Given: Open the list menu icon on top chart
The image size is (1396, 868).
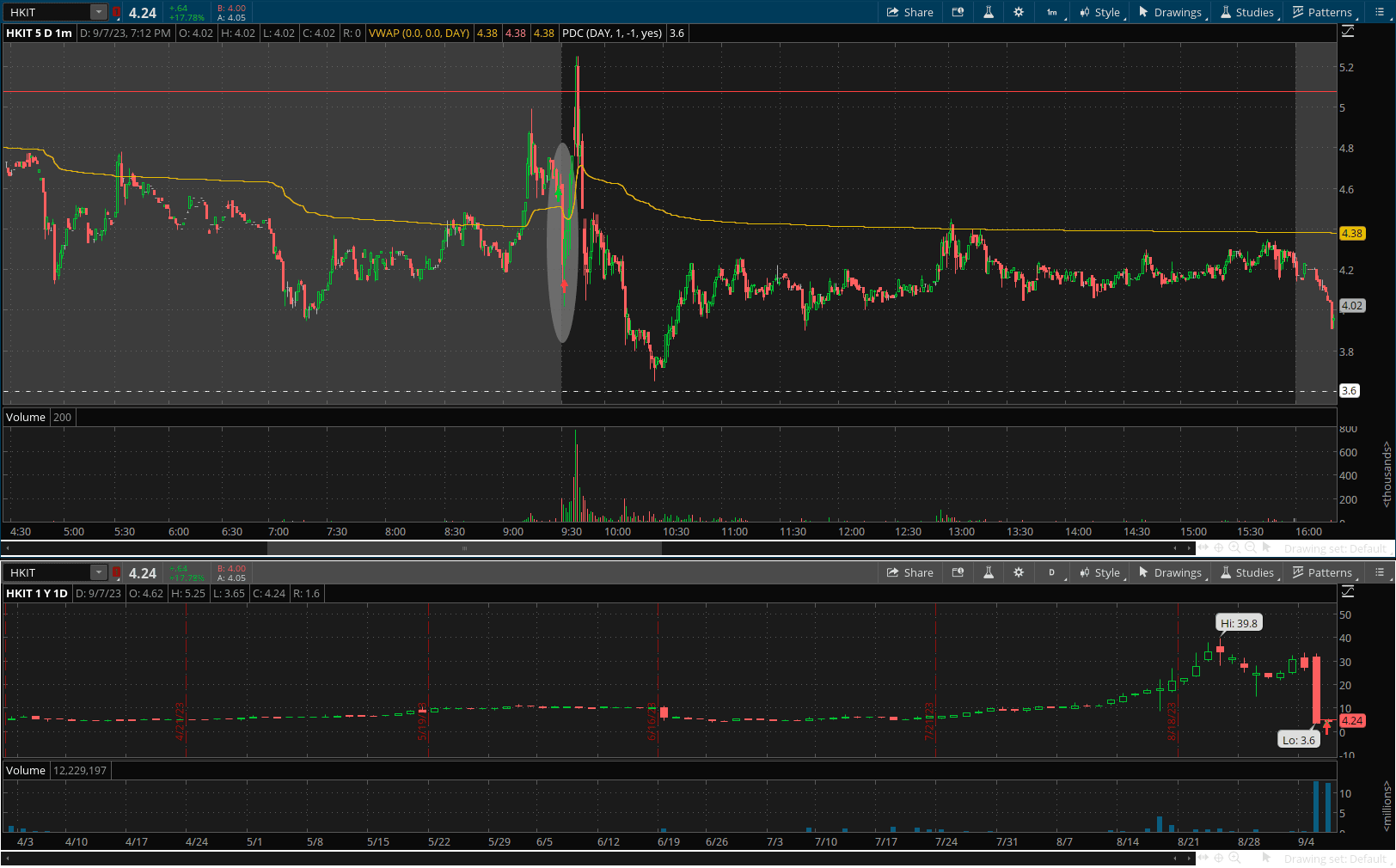Looking at the screenshot, I should [x=1380, y=12].
